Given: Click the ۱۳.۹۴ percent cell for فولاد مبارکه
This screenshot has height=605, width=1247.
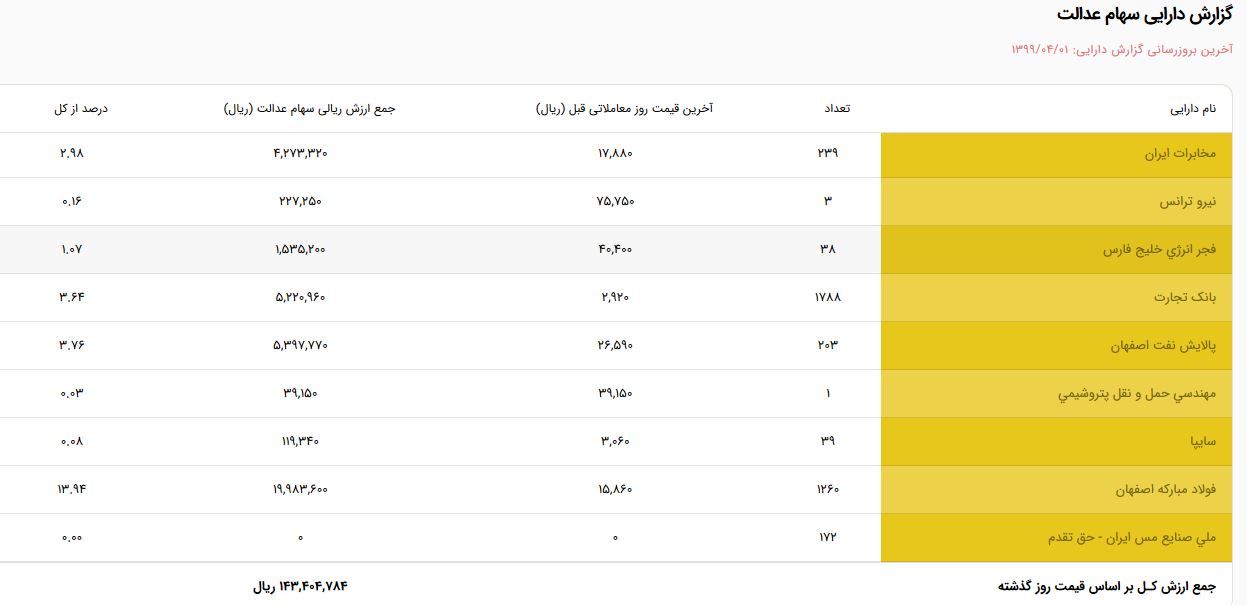Looking at the screenshot, I should pyautogui.click(x=72, y=489).
